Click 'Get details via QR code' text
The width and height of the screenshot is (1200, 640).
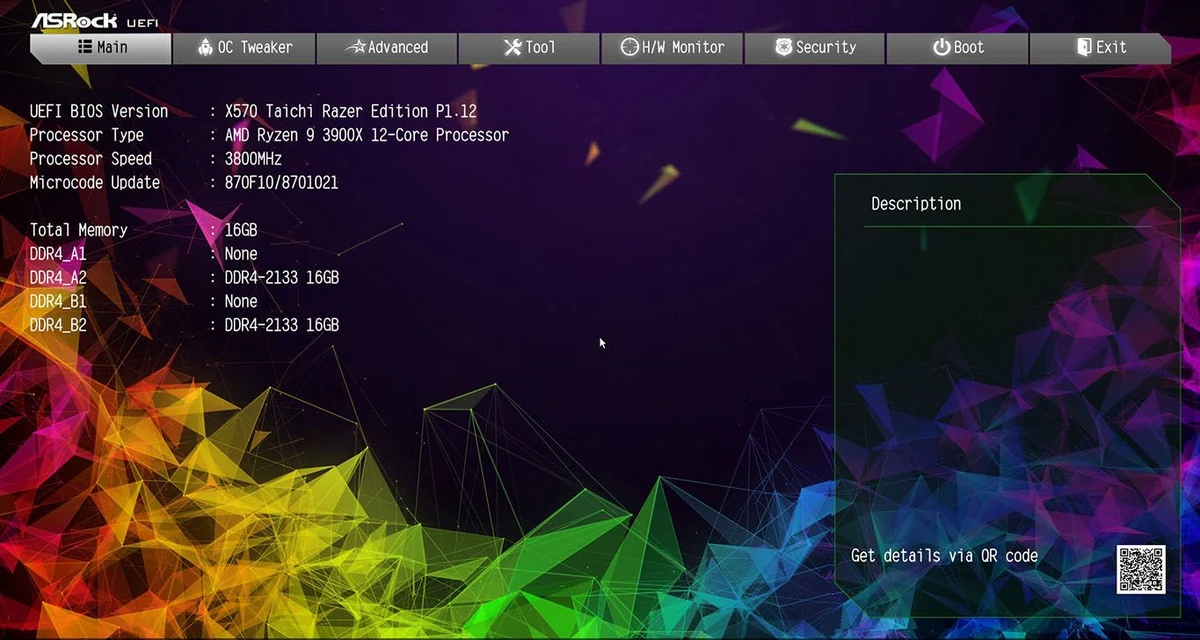pyautogui.click(x=944, y=556)
